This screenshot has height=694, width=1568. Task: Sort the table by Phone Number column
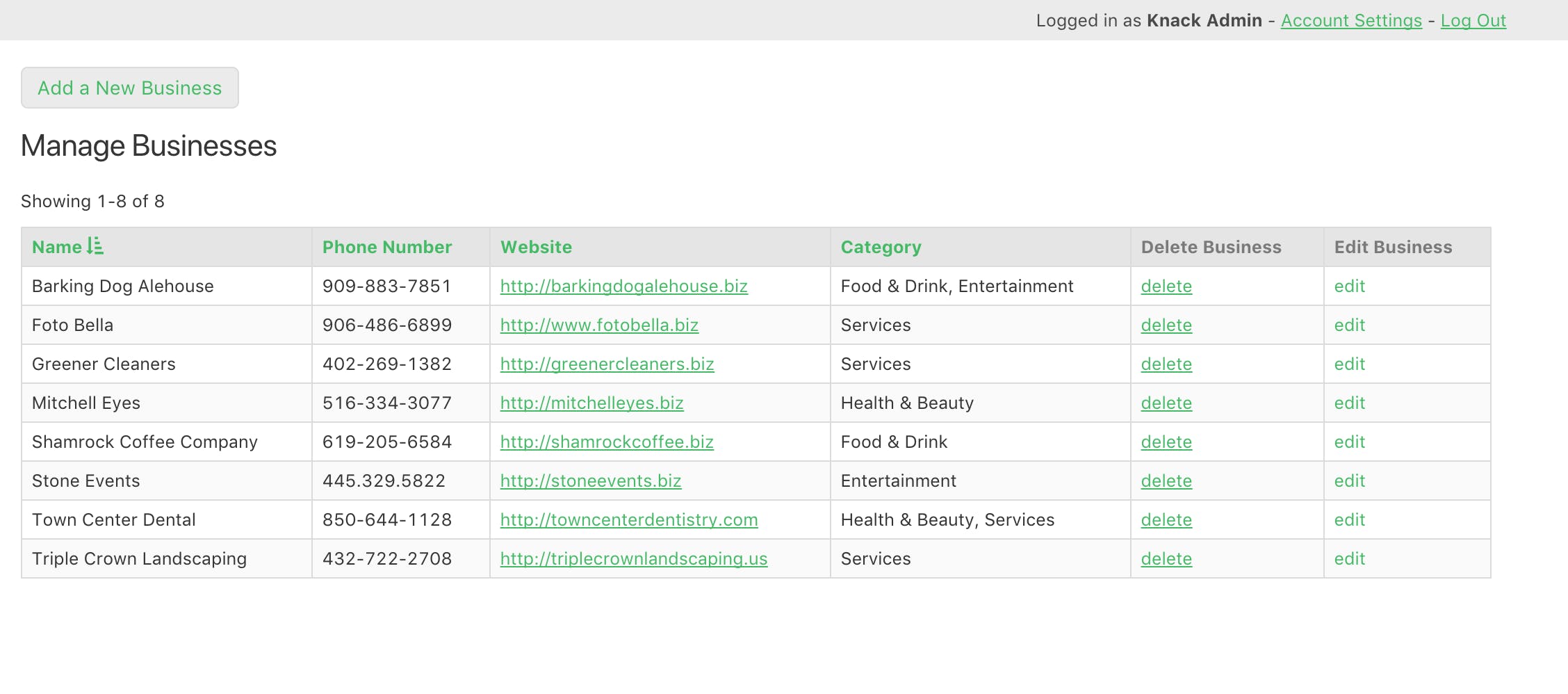(x=386, y=247)
